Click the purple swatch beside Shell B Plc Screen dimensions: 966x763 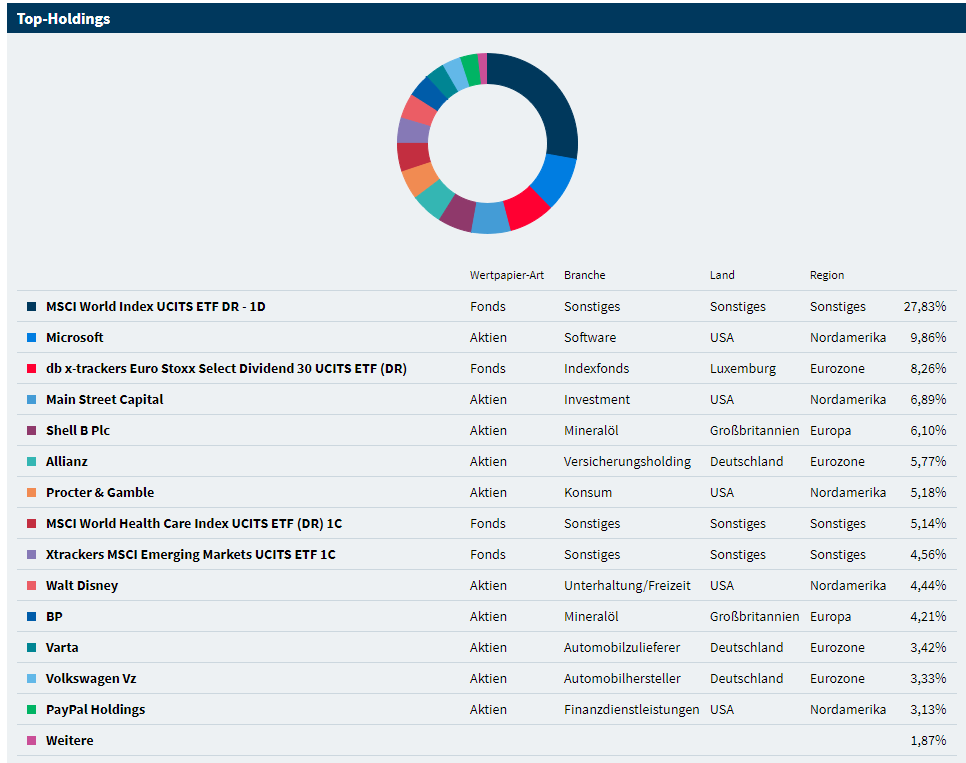point(31,430)
